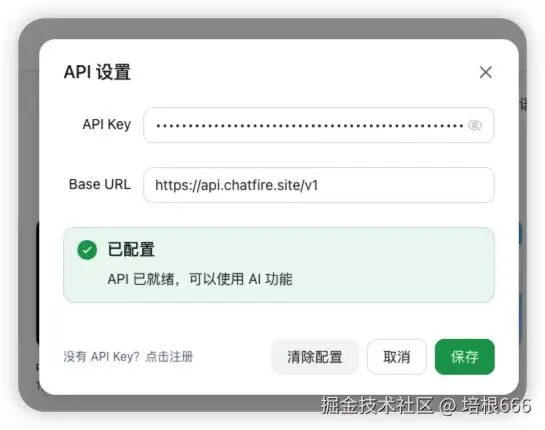
Task: Toggle API Key visibility eye icon
Action: click(x=475, y=125)
